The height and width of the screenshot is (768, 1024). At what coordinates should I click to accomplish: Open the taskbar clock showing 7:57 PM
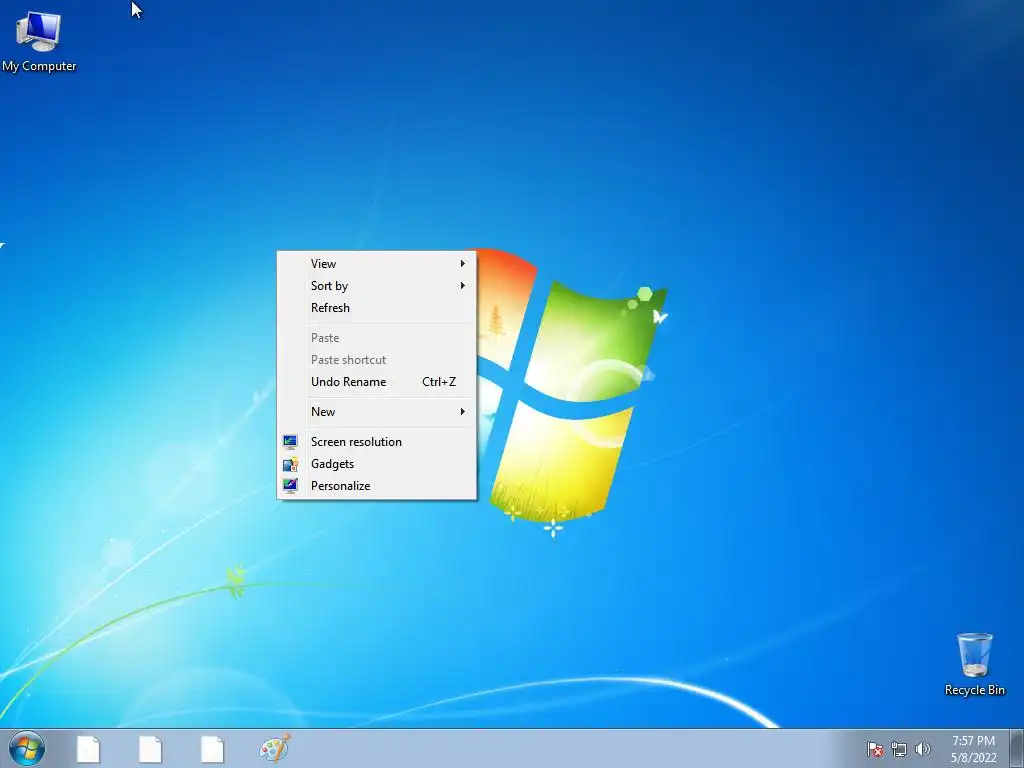tap(973, 749)
